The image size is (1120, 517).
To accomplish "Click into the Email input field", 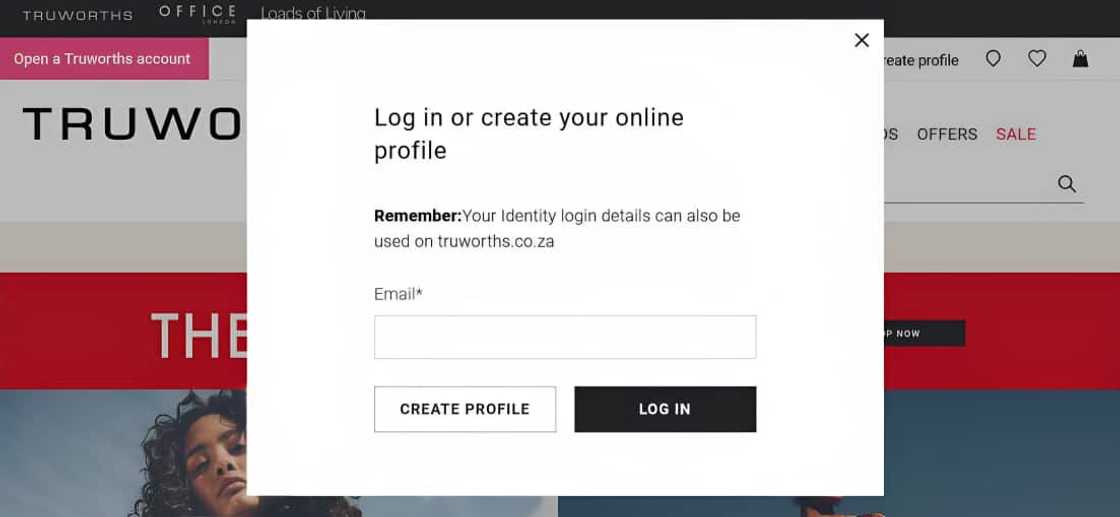I will click(x=565, y=337).
